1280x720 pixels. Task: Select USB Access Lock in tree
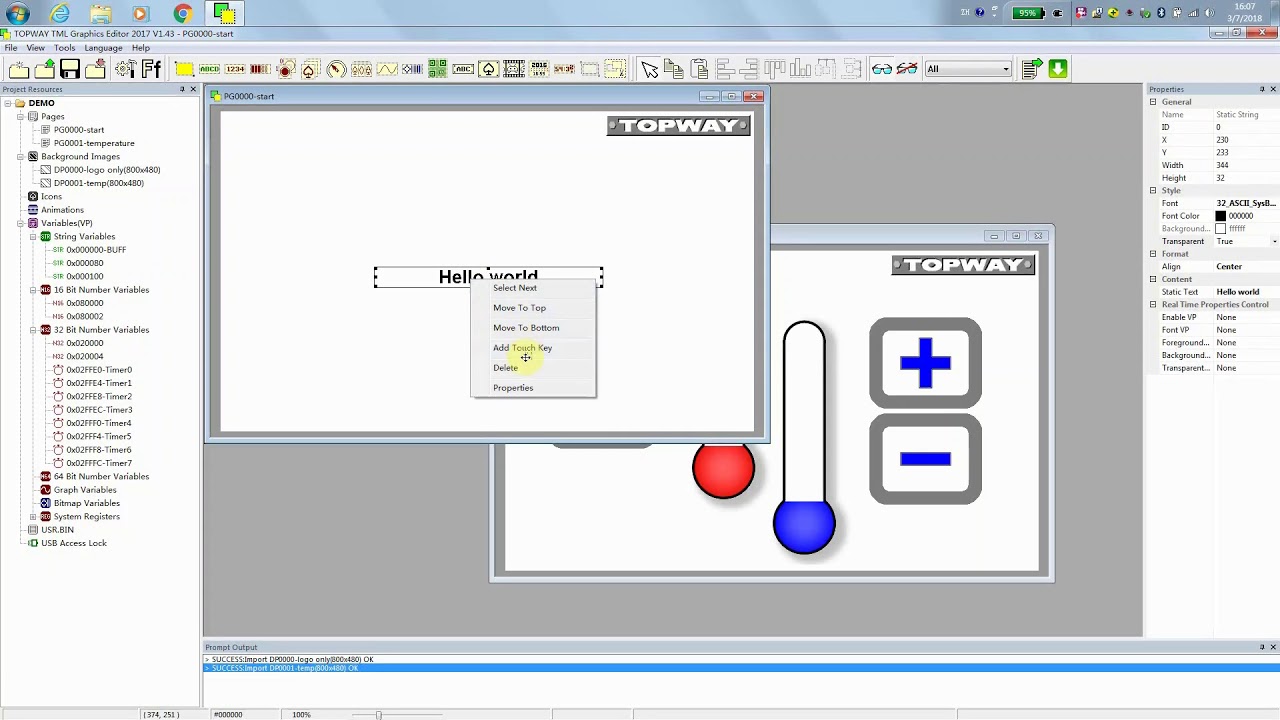coord(74,543)
